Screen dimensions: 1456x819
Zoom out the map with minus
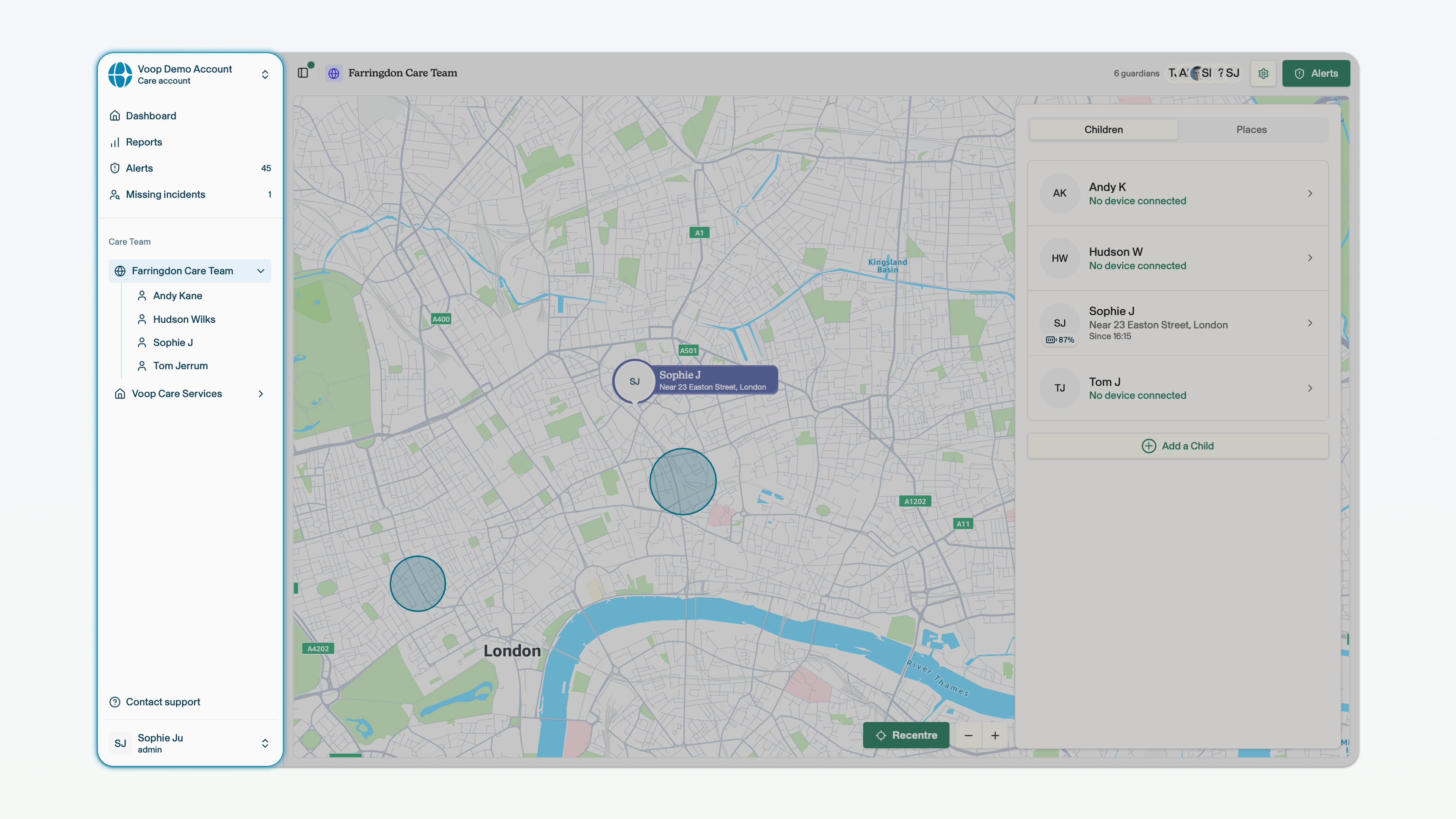coord(968,735)
